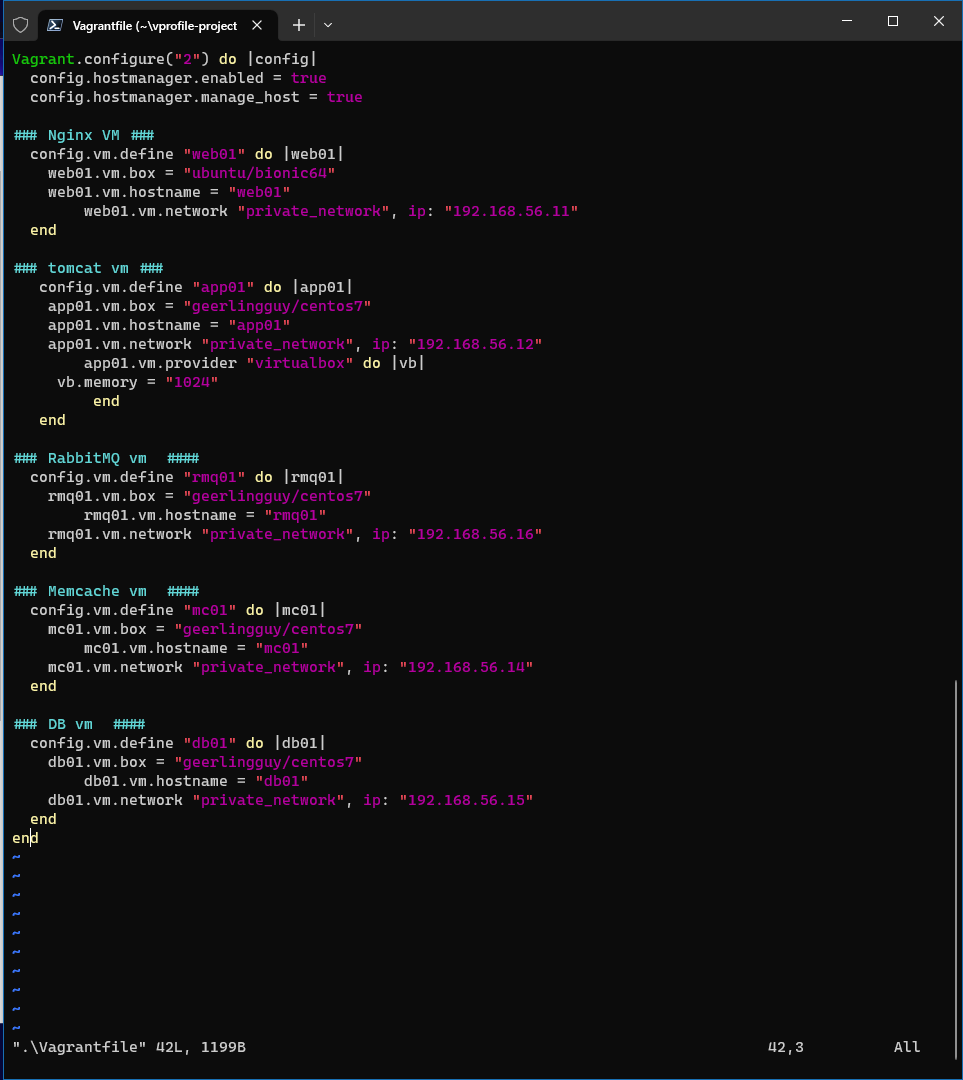Click the security shield icon in the title bar
The height and width of the screenshot is (1080, 963).
20,24
